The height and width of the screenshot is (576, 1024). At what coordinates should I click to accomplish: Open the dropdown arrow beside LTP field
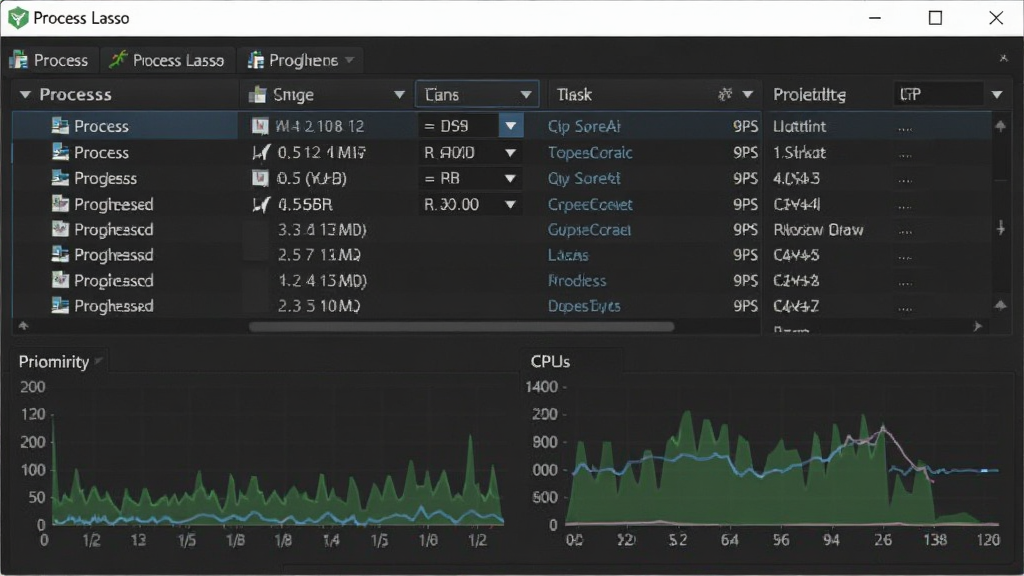click(997, 95)
